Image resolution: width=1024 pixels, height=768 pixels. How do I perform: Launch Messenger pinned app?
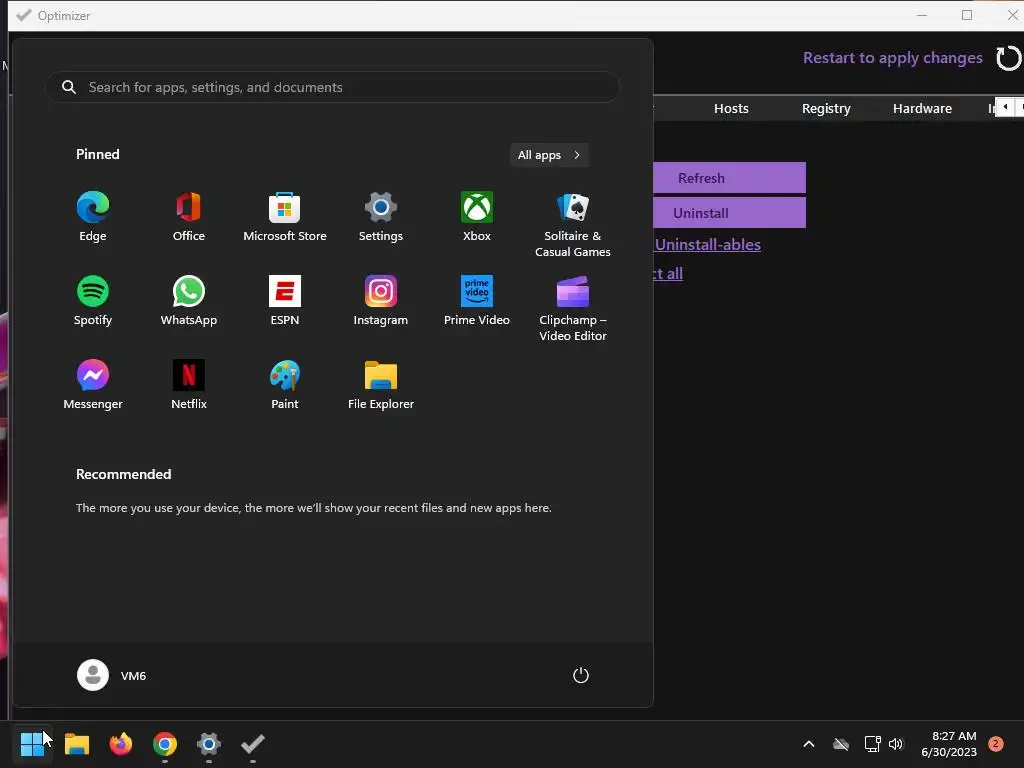93,385
